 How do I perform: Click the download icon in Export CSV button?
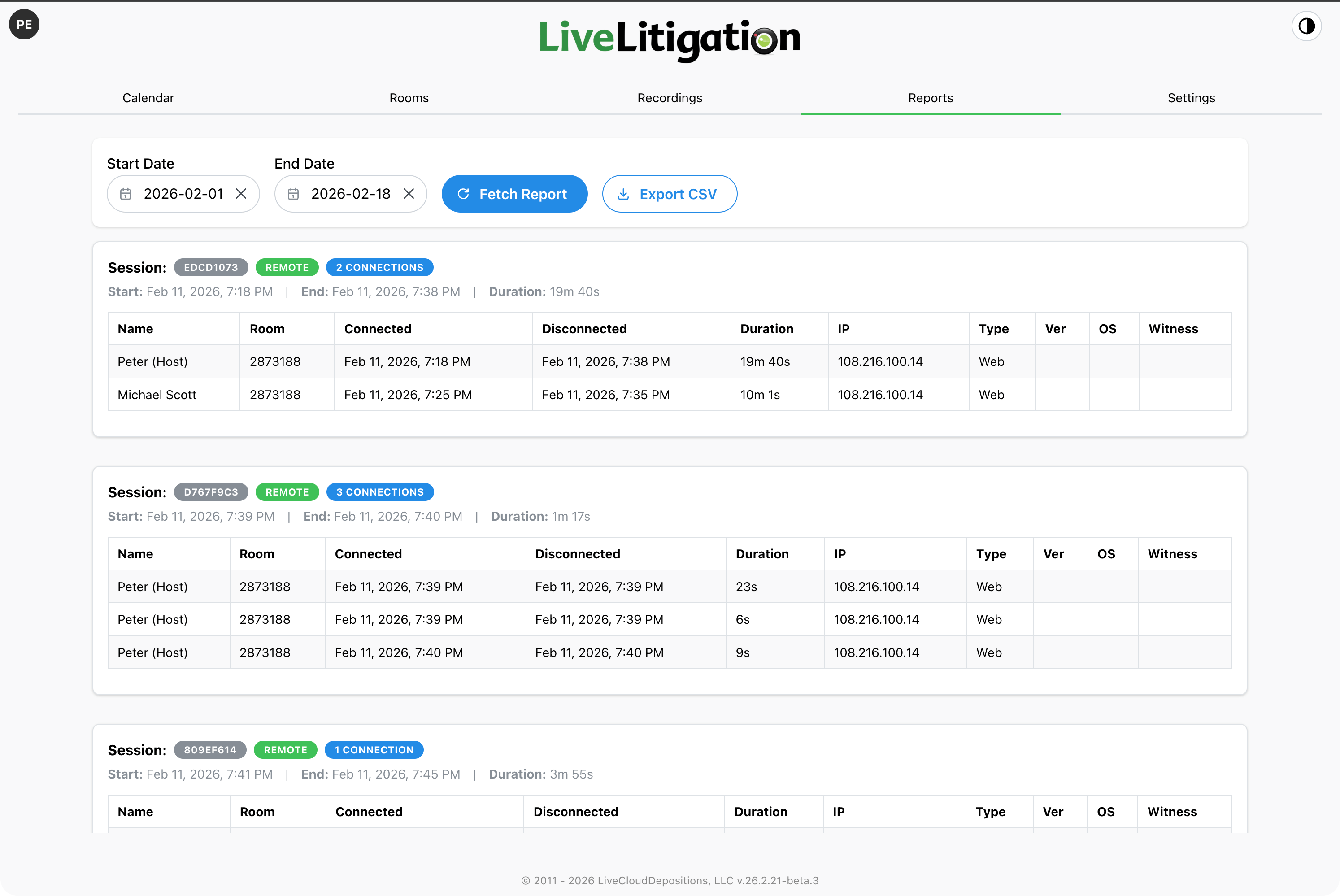[x=624, y=194]
